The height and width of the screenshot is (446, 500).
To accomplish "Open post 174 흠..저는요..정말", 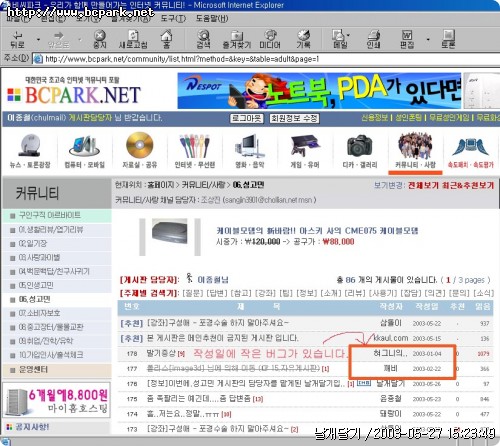I will [x=184, y=414].
